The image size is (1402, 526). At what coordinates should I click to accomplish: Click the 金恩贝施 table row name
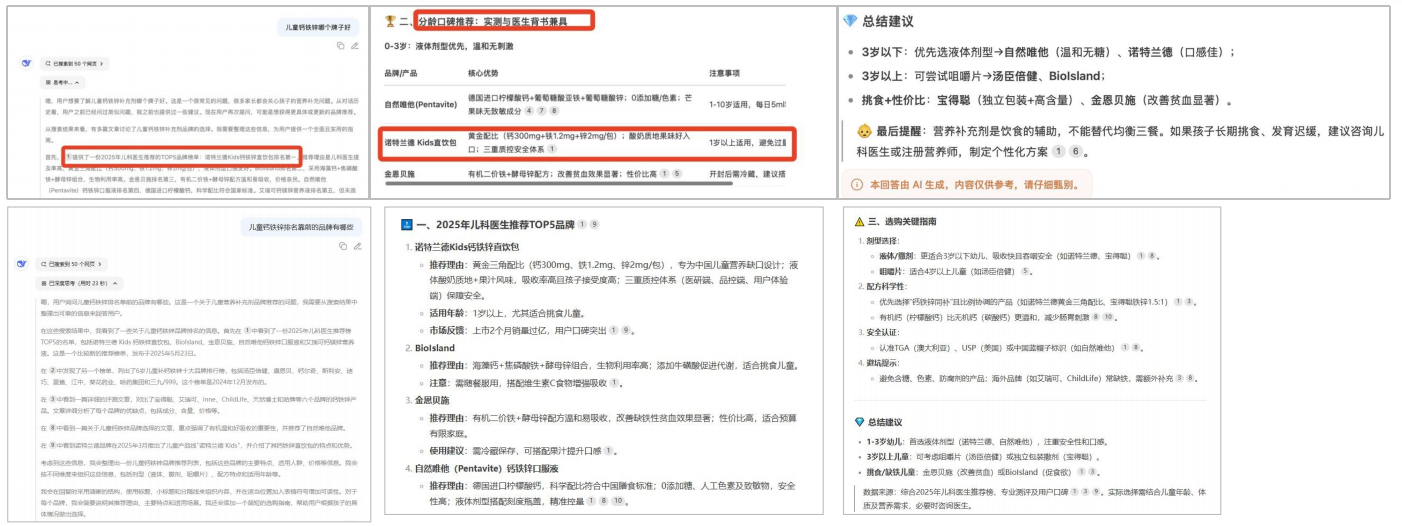click(400, 175)
